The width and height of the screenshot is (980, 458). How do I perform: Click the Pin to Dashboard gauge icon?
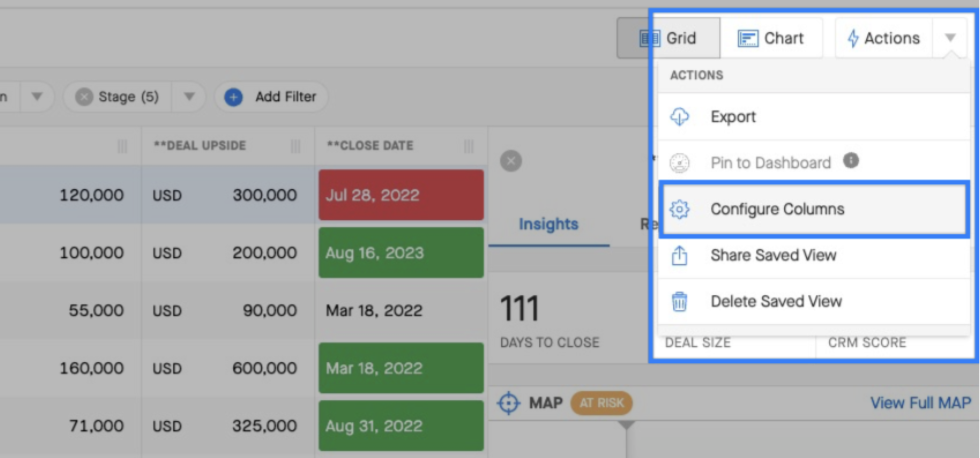point(679,163)
